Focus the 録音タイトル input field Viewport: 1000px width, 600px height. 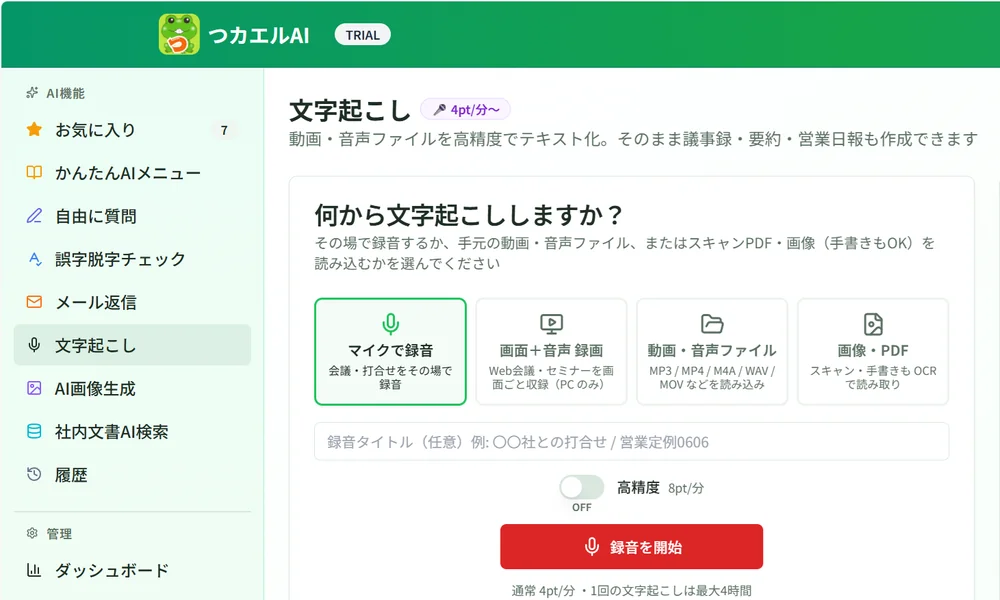pos(631,441)
